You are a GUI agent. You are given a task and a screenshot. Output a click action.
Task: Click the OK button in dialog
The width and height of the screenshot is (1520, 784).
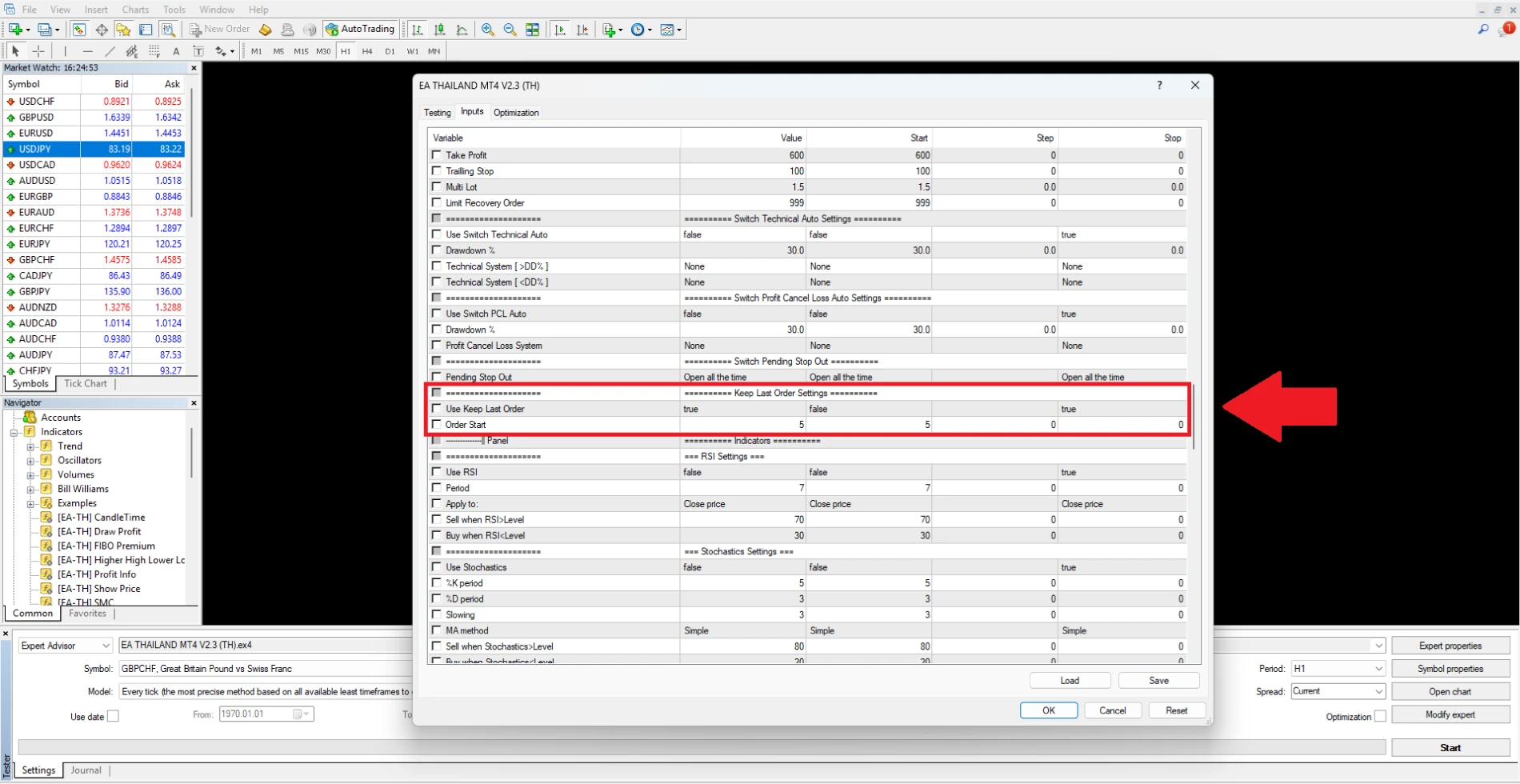click(x=1048, y=710)
